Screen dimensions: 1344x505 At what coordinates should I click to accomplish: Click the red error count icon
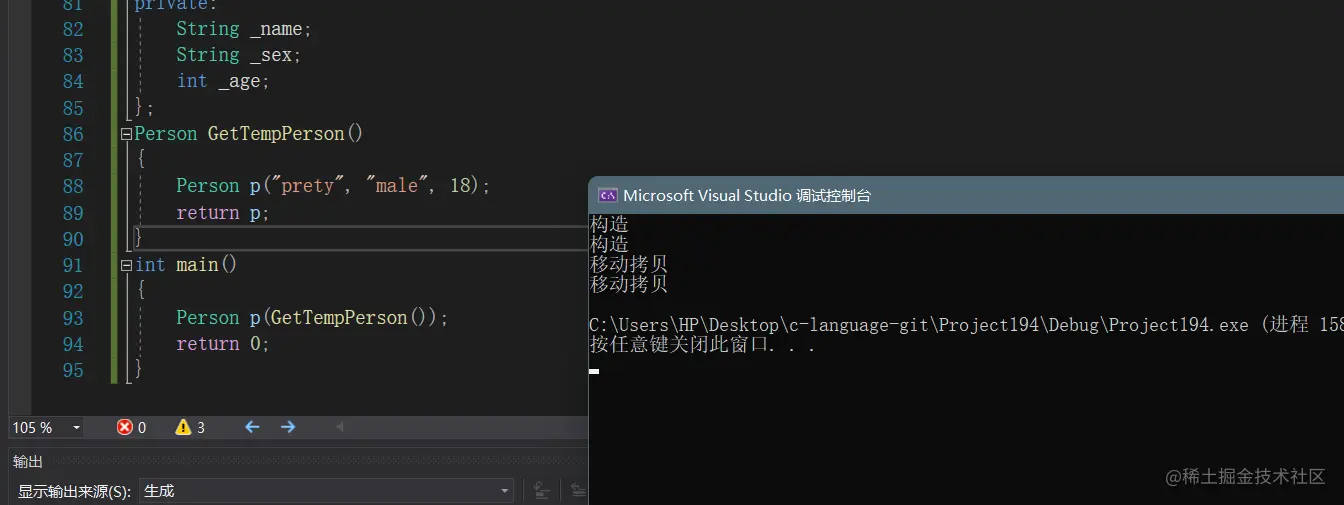click(x=125, y=427)
